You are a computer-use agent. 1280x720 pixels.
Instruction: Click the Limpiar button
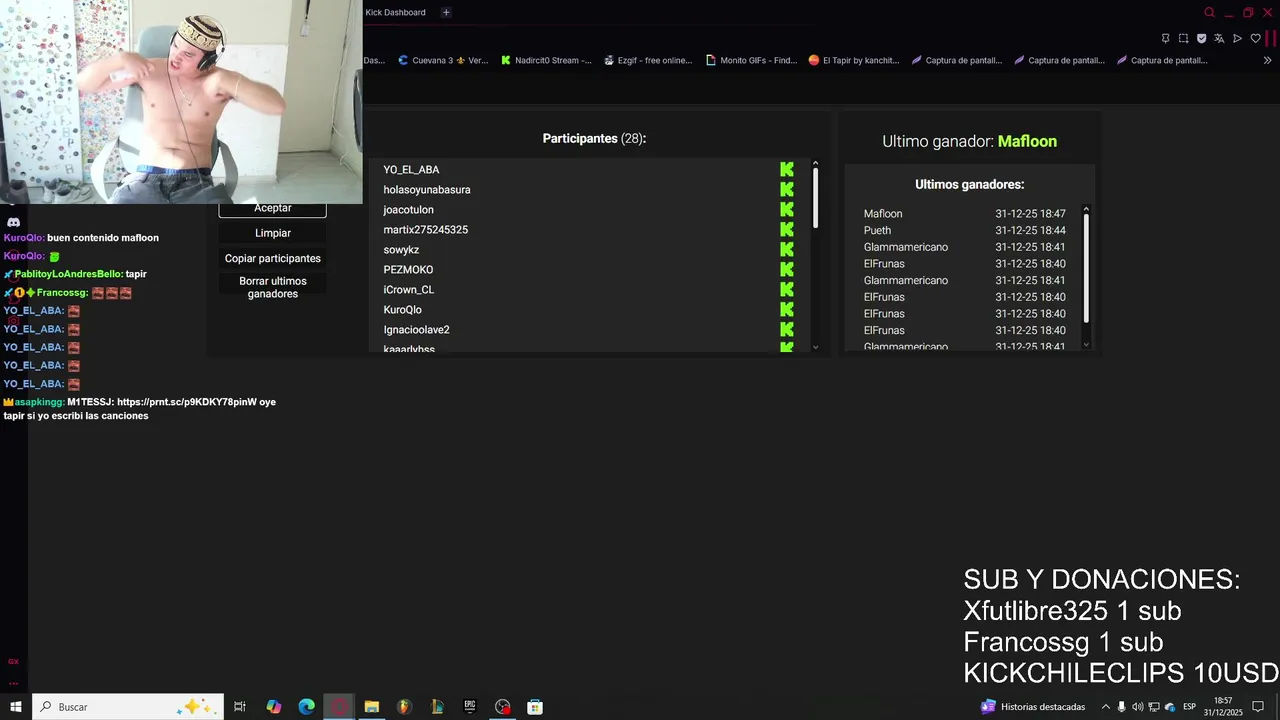coord(273,233)
